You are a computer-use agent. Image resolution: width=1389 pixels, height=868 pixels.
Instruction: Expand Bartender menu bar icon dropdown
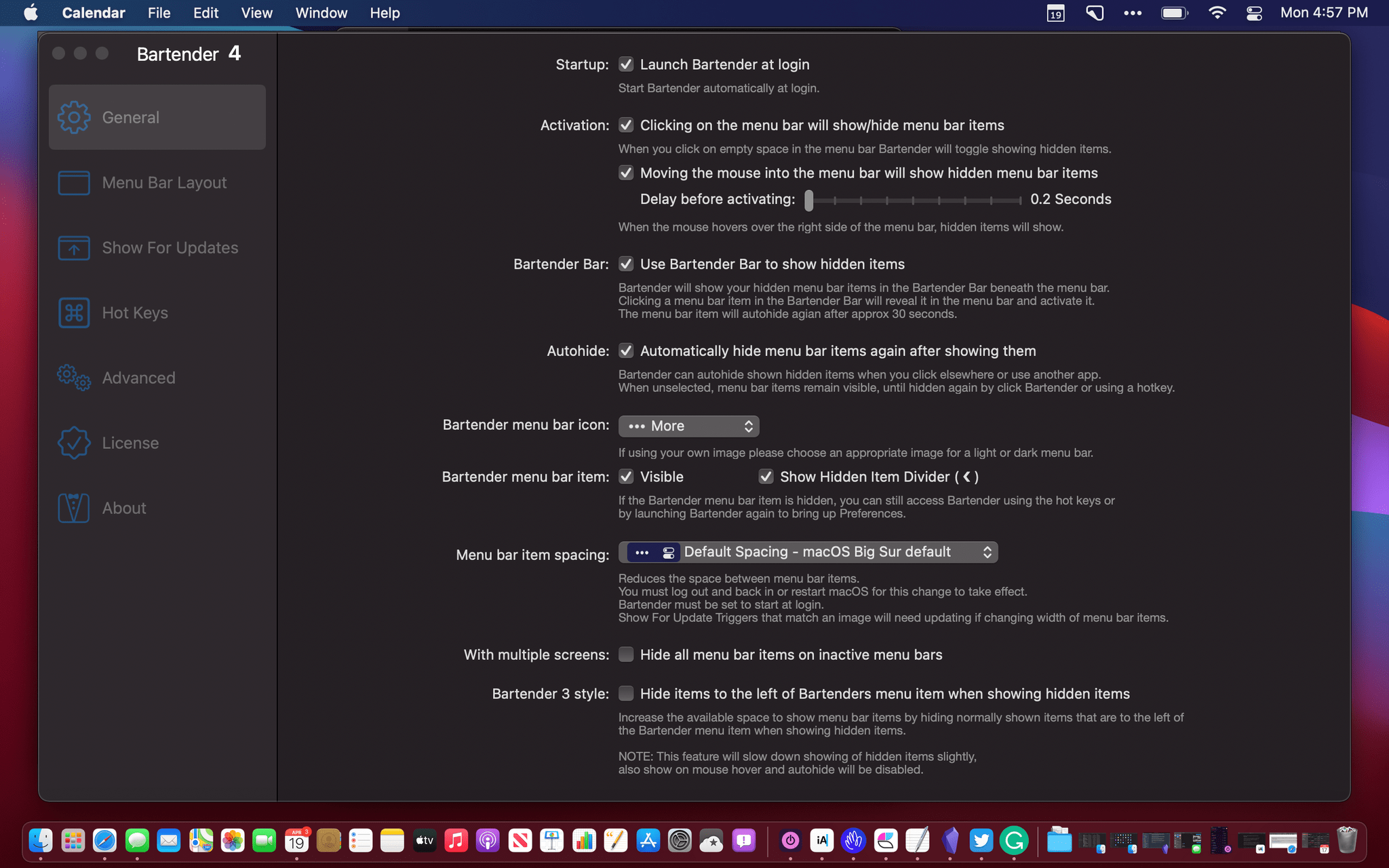click(x=687, y=426)
